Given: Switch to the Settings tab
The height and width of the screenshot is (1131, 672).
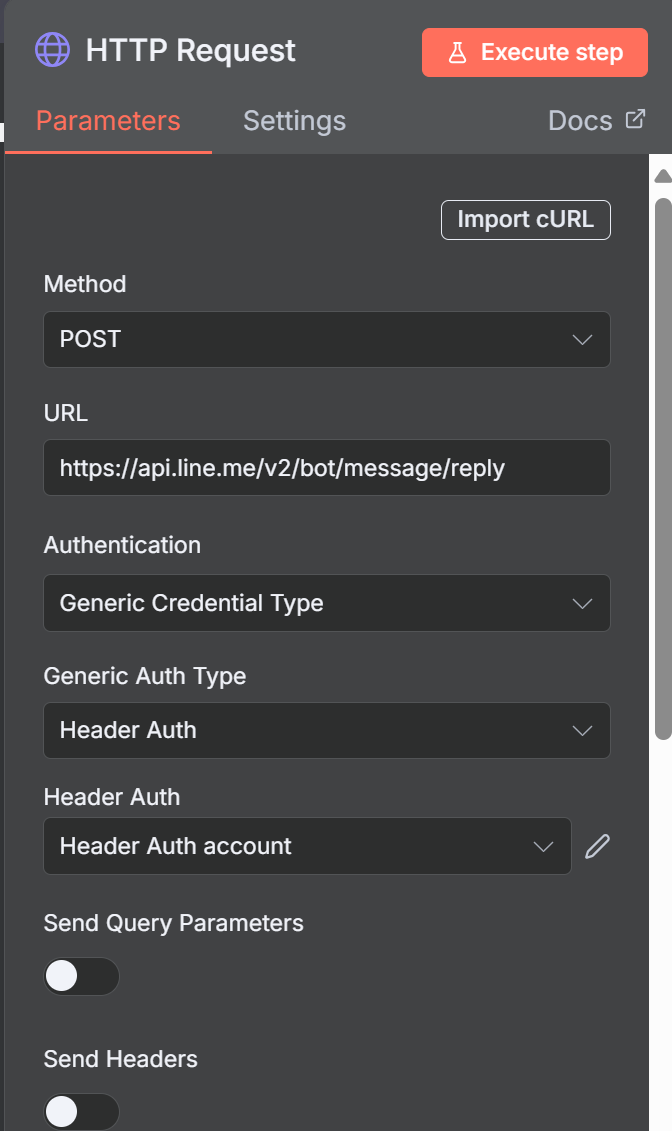Looking at the screenshot, I should tap(294, 121).
